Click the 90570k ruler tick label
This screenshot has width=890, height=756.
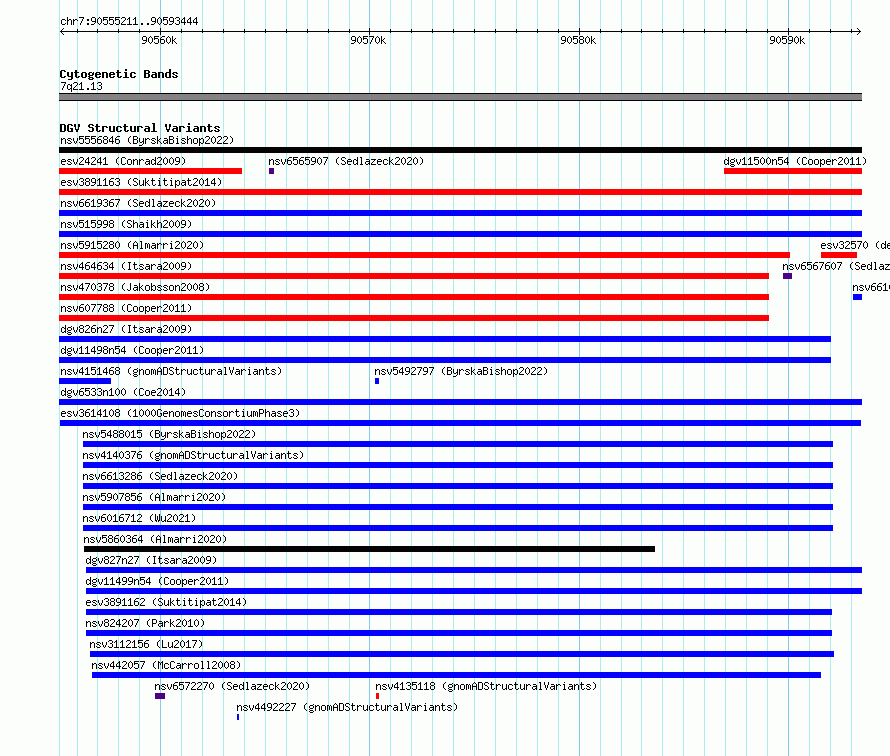(368, 40)
